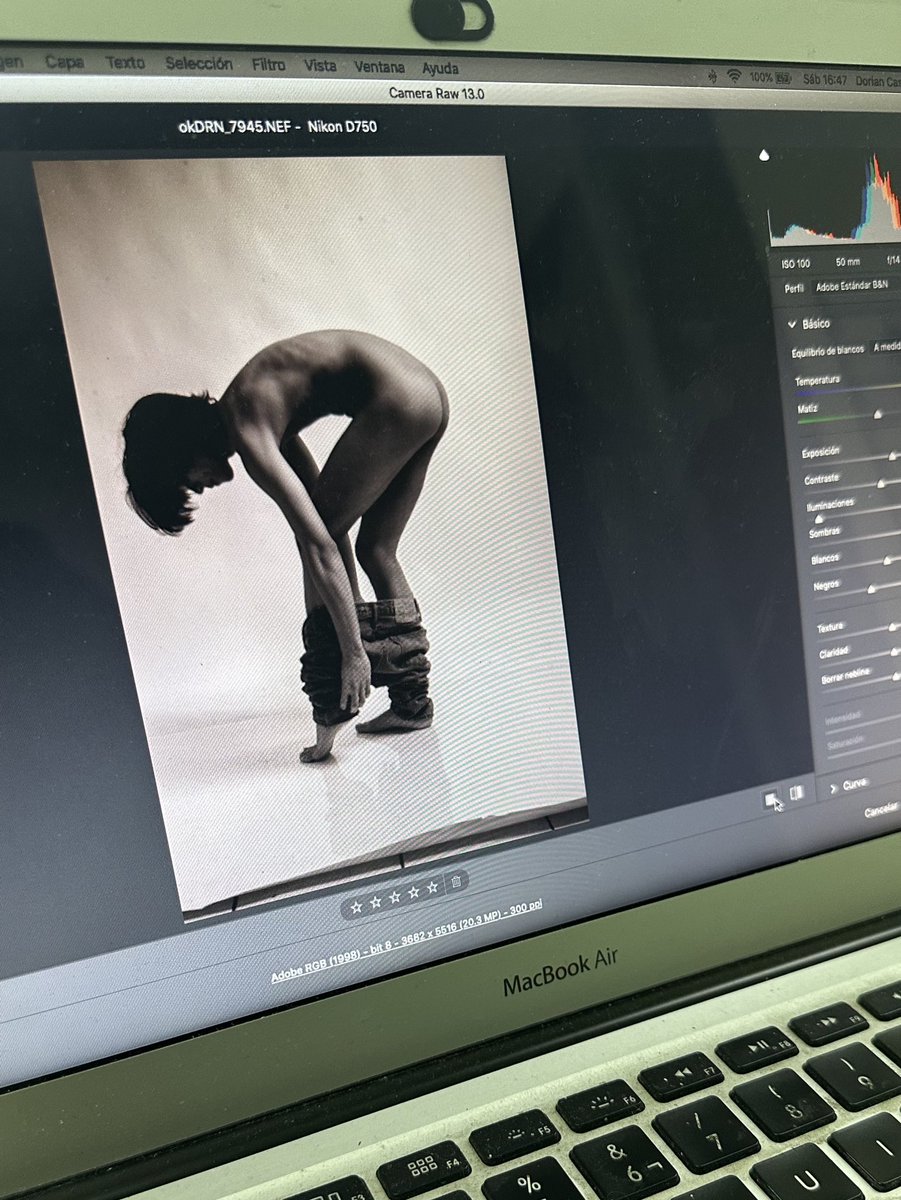Viewport: 901px width, 1200px height.
Task: Click the Exposición slider handle
Action: (x=891, y=456)
